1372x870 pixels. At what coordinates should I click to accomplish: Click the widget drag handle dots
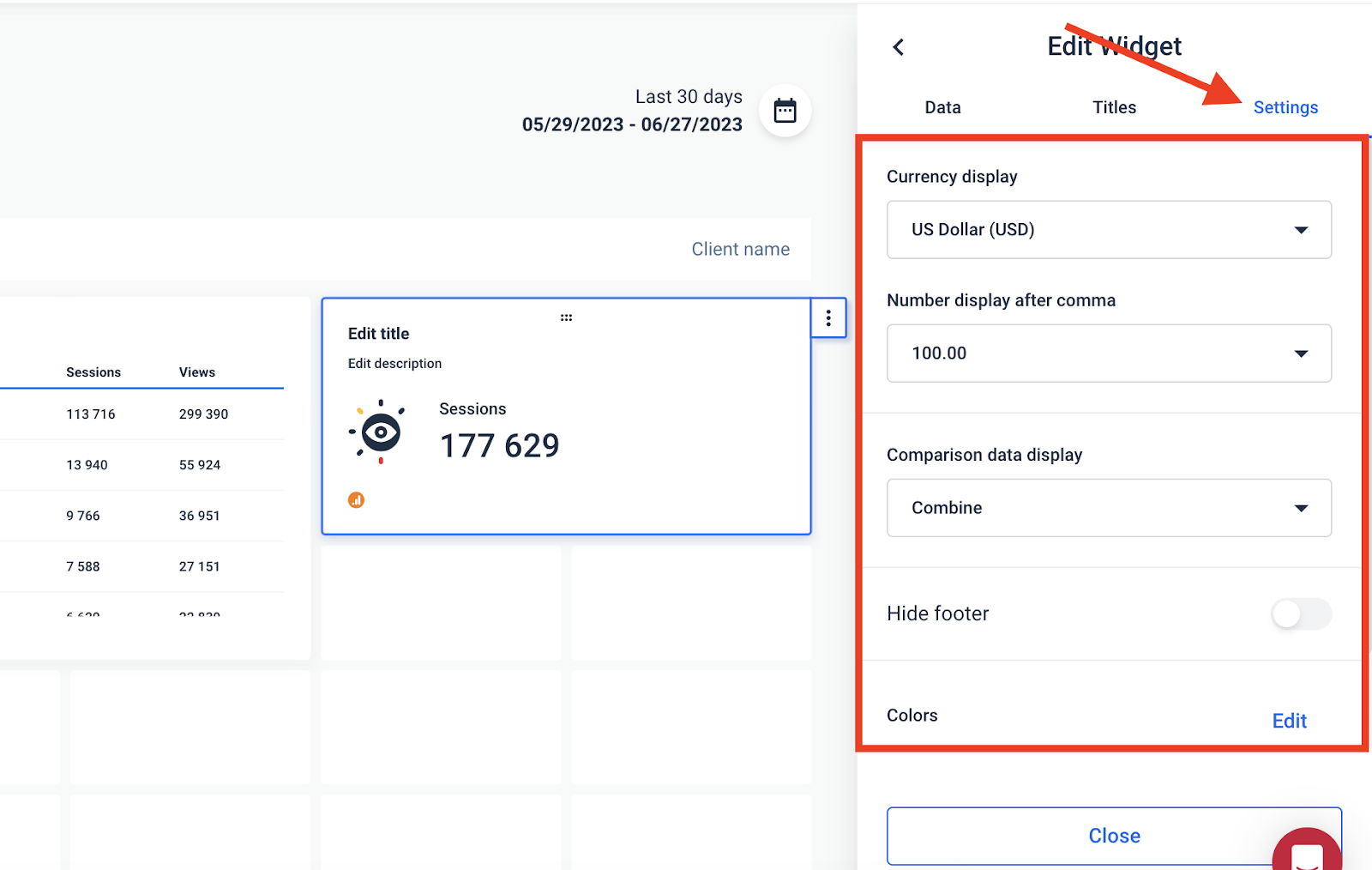566,317
